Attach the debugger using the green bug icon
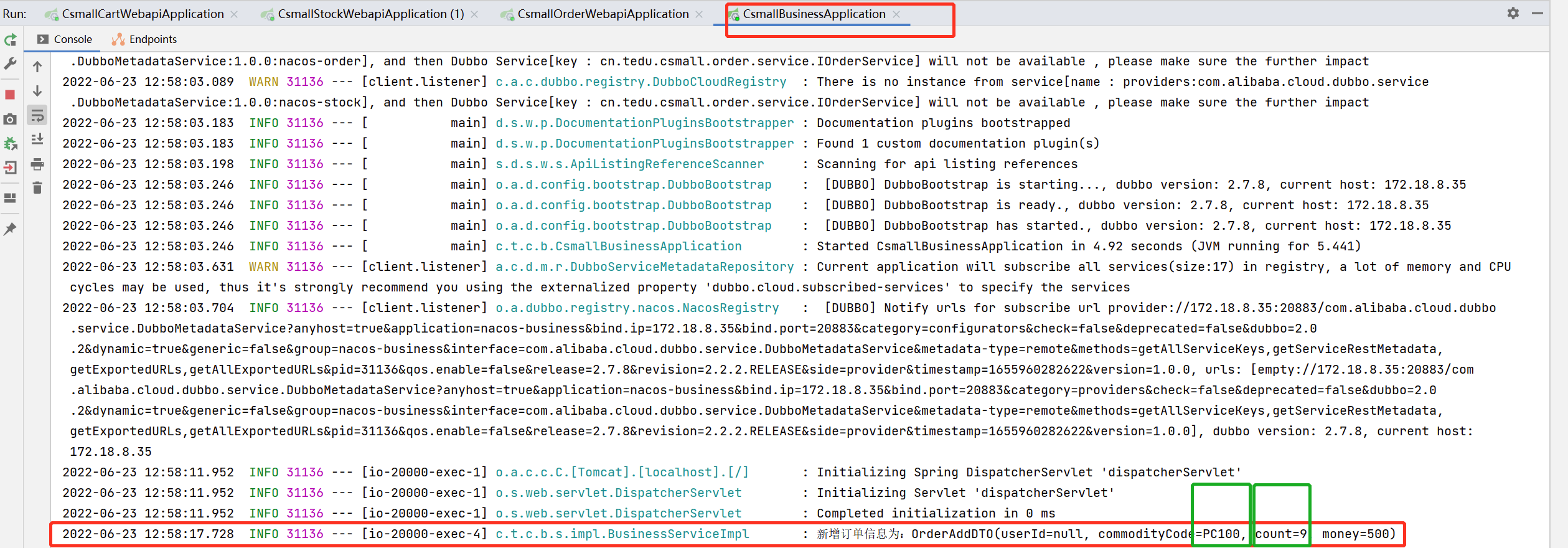 click(11, 144)
